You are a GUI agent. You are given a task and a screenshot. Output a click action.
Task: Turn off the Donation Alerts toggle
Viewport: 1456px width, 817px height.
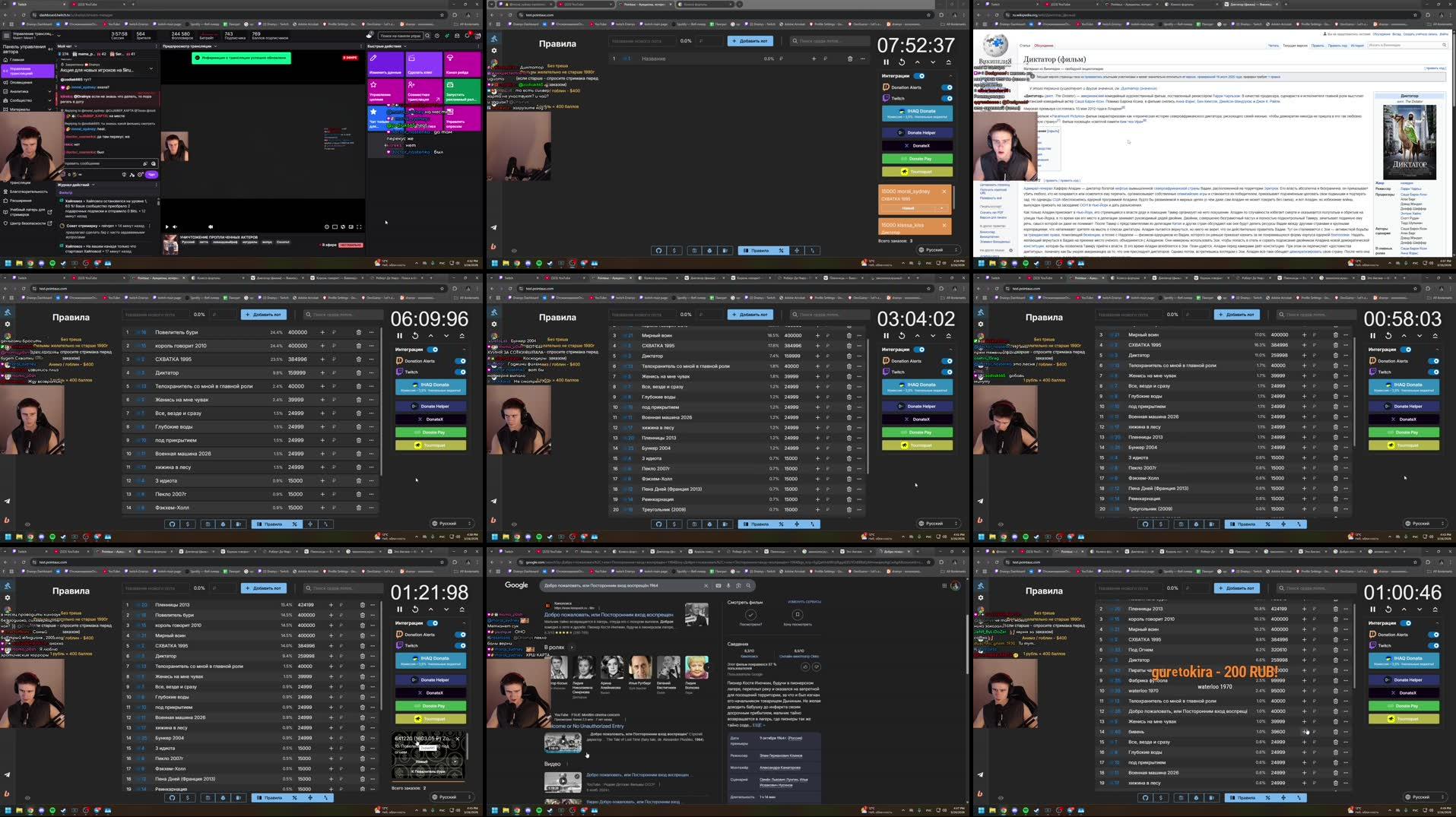pos(947,87)
